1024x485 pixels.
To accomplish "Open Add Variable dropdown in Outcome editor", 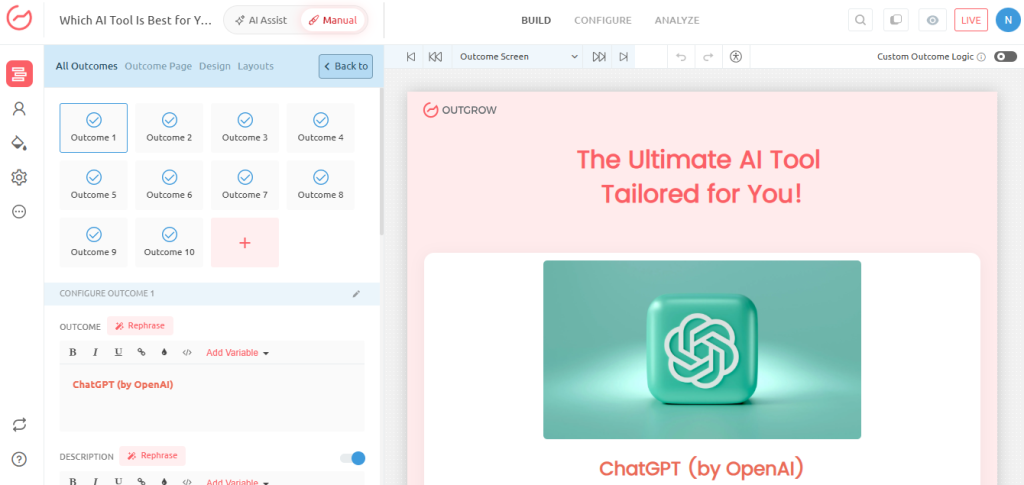I will click(x=238, y=352).
